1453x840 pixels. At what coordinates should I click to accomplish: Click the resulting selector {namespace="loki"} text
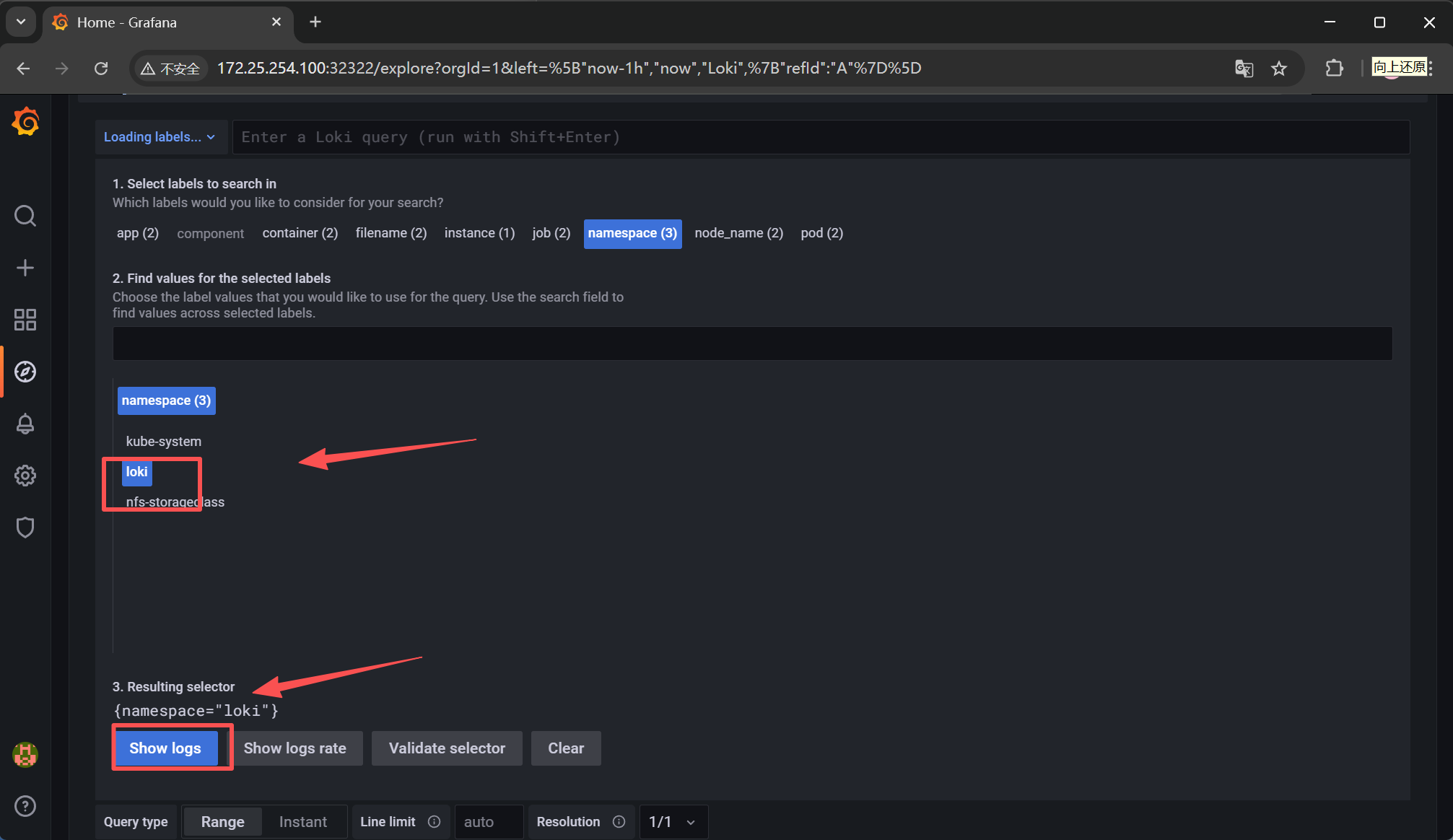point(196,711)
